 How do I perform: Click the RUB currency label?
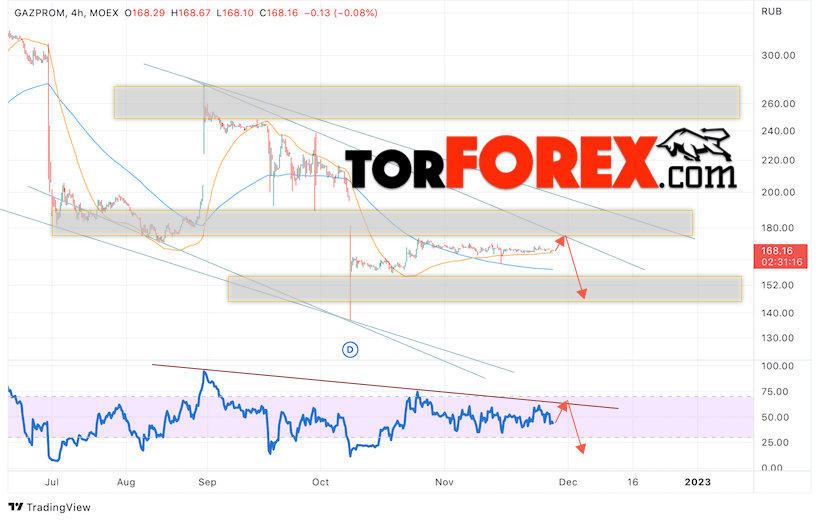pos(771,11)
